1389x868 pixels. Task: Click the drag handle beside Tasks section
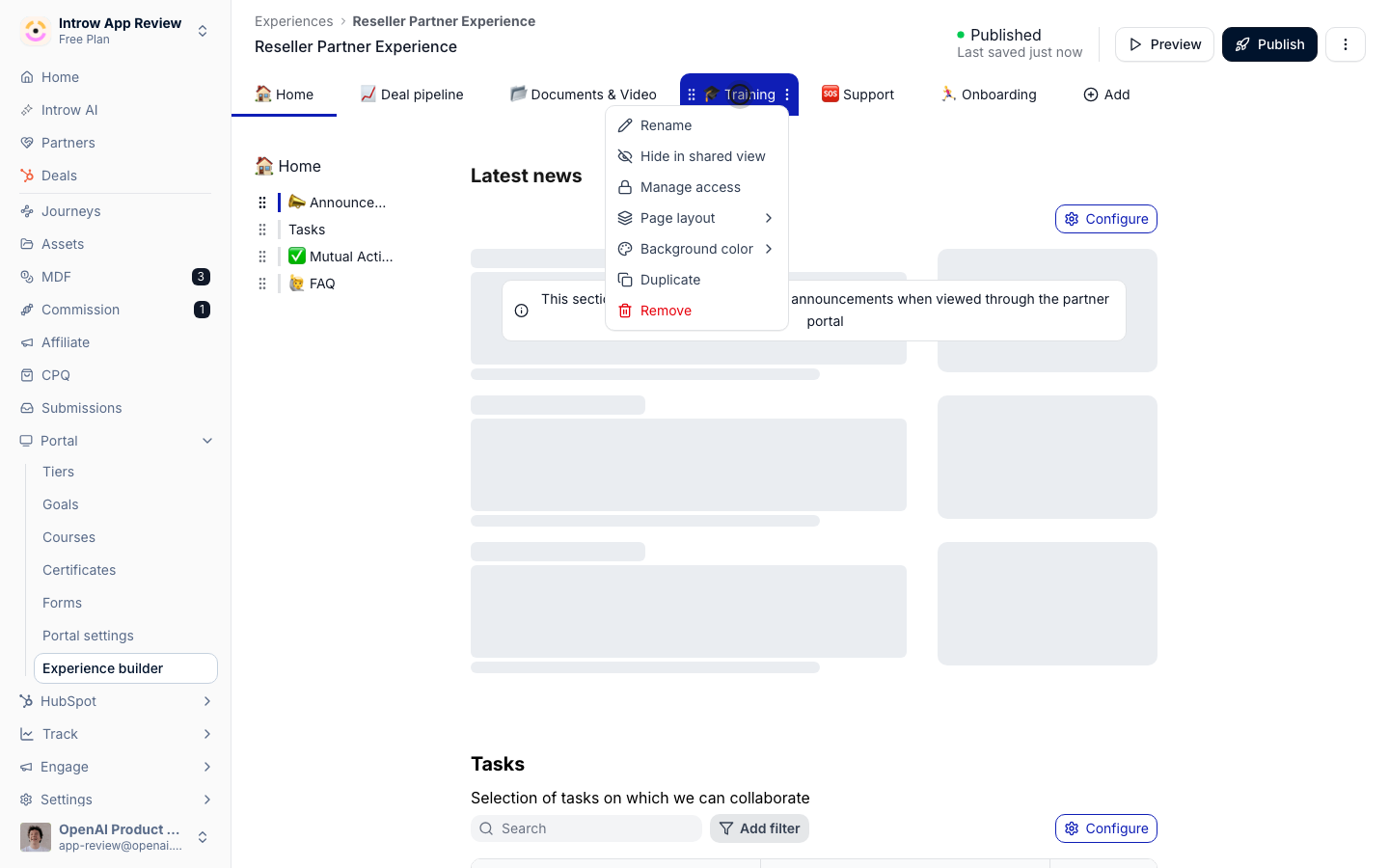[x=262, y=230]
